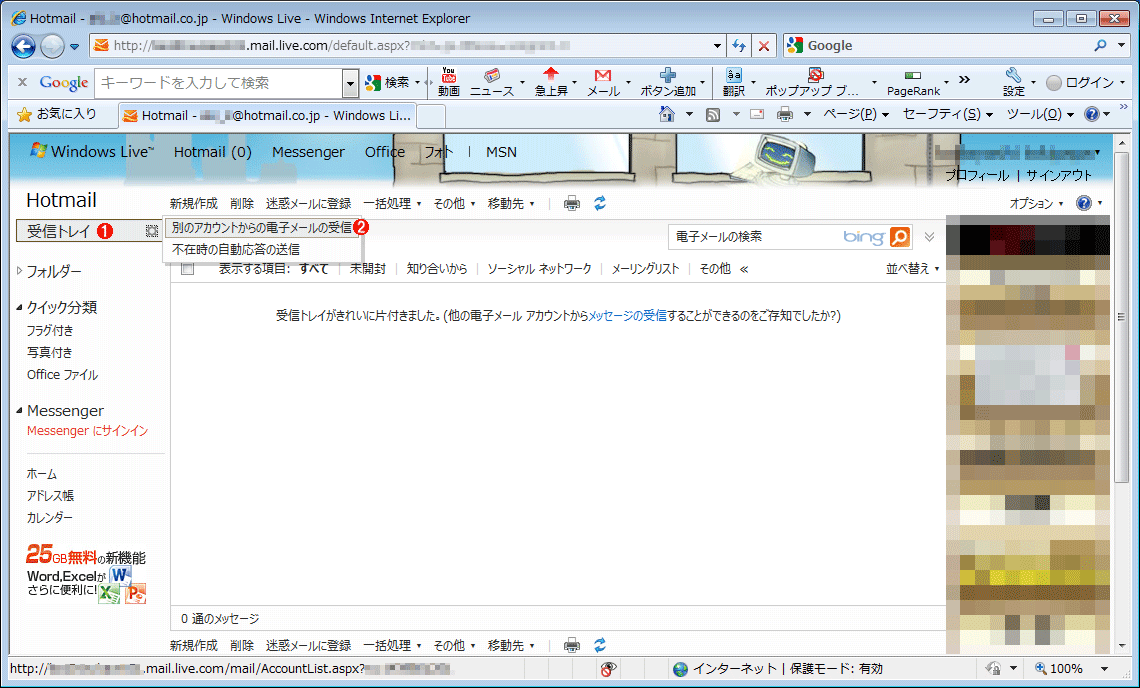
Task: Expand the search options double chevron
Action: click(929, 237)
